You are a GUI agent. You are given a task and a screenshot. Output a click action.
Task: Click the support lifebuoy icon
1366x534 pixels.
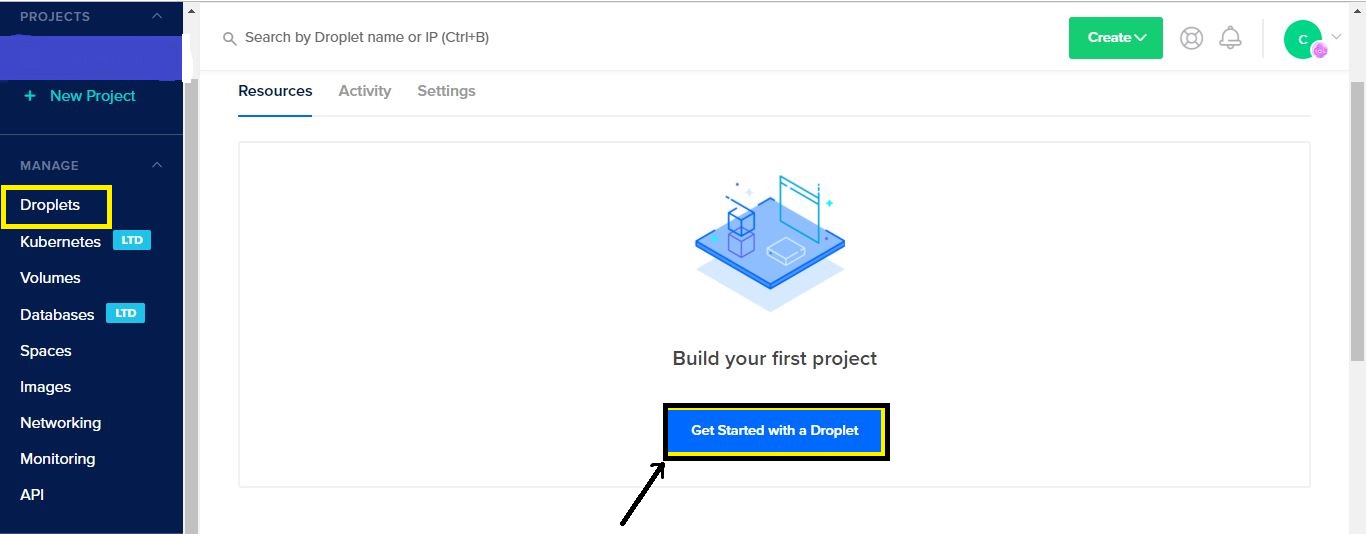point(1191,38)
